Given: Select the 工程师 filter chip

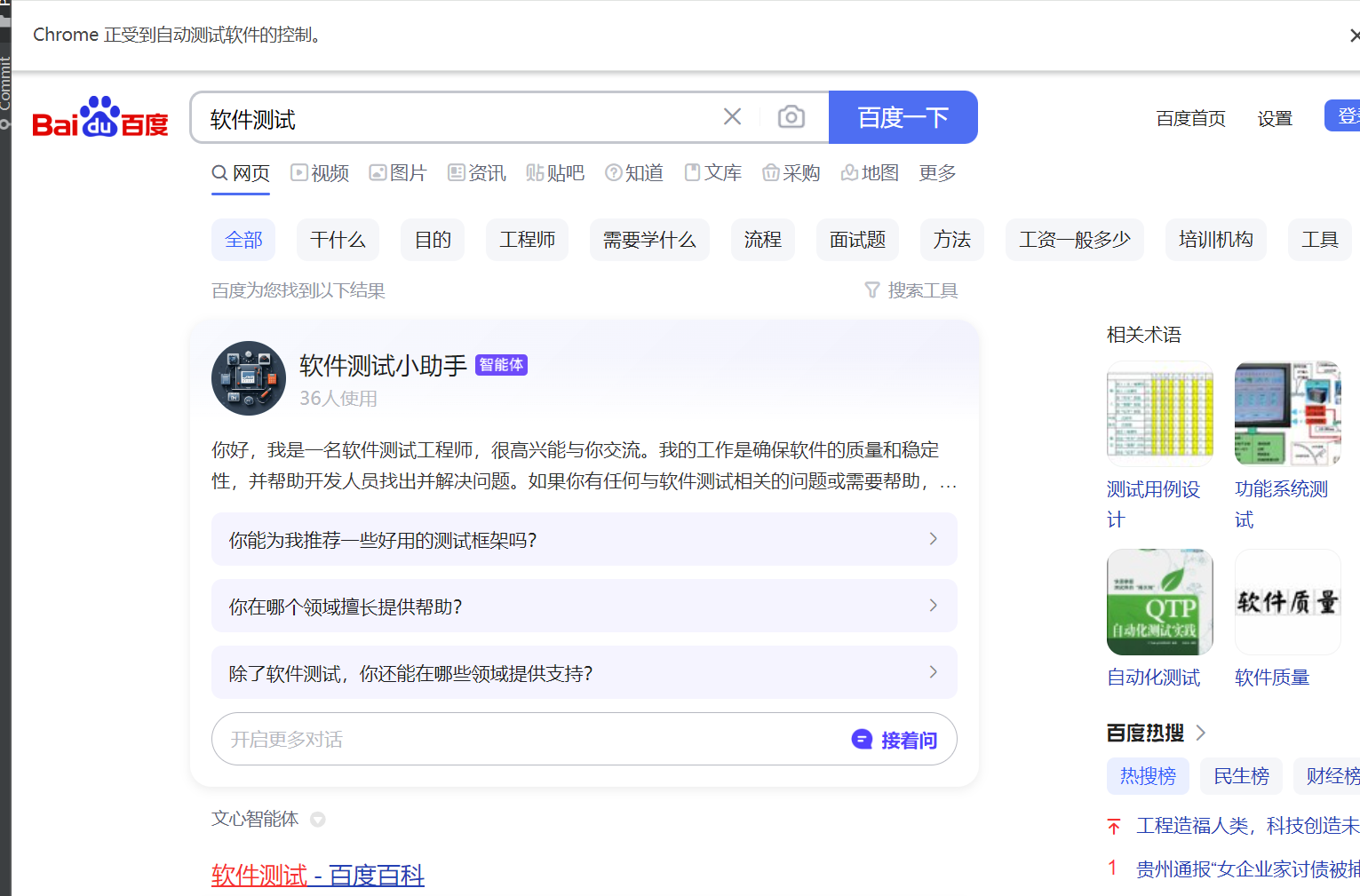Looking at the screenshot, I should click(x=527, y=240).
